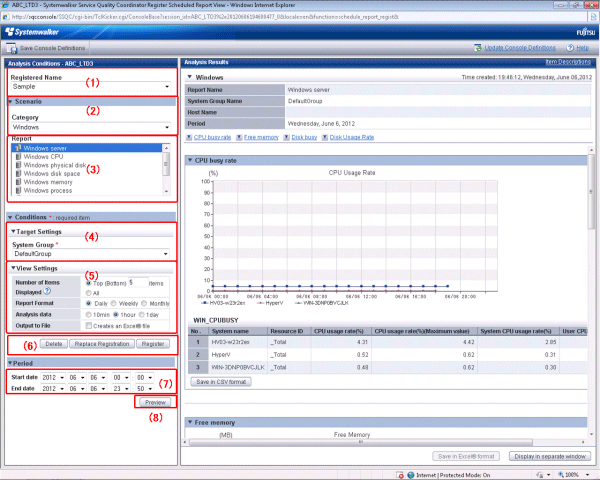Click the zoom level magnifier in status bar

point(561,475)
